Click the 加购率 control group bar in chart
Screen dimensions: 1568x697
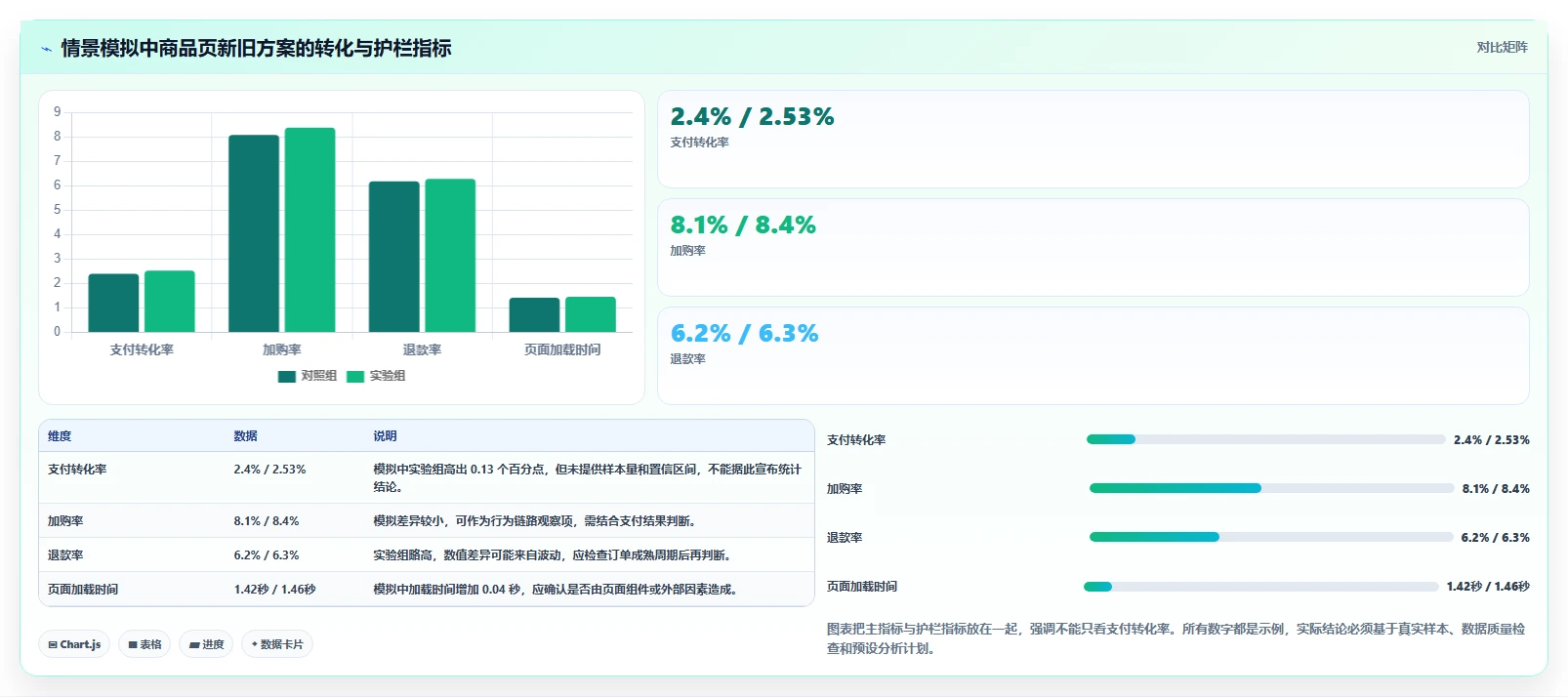[x=254, y=233]
